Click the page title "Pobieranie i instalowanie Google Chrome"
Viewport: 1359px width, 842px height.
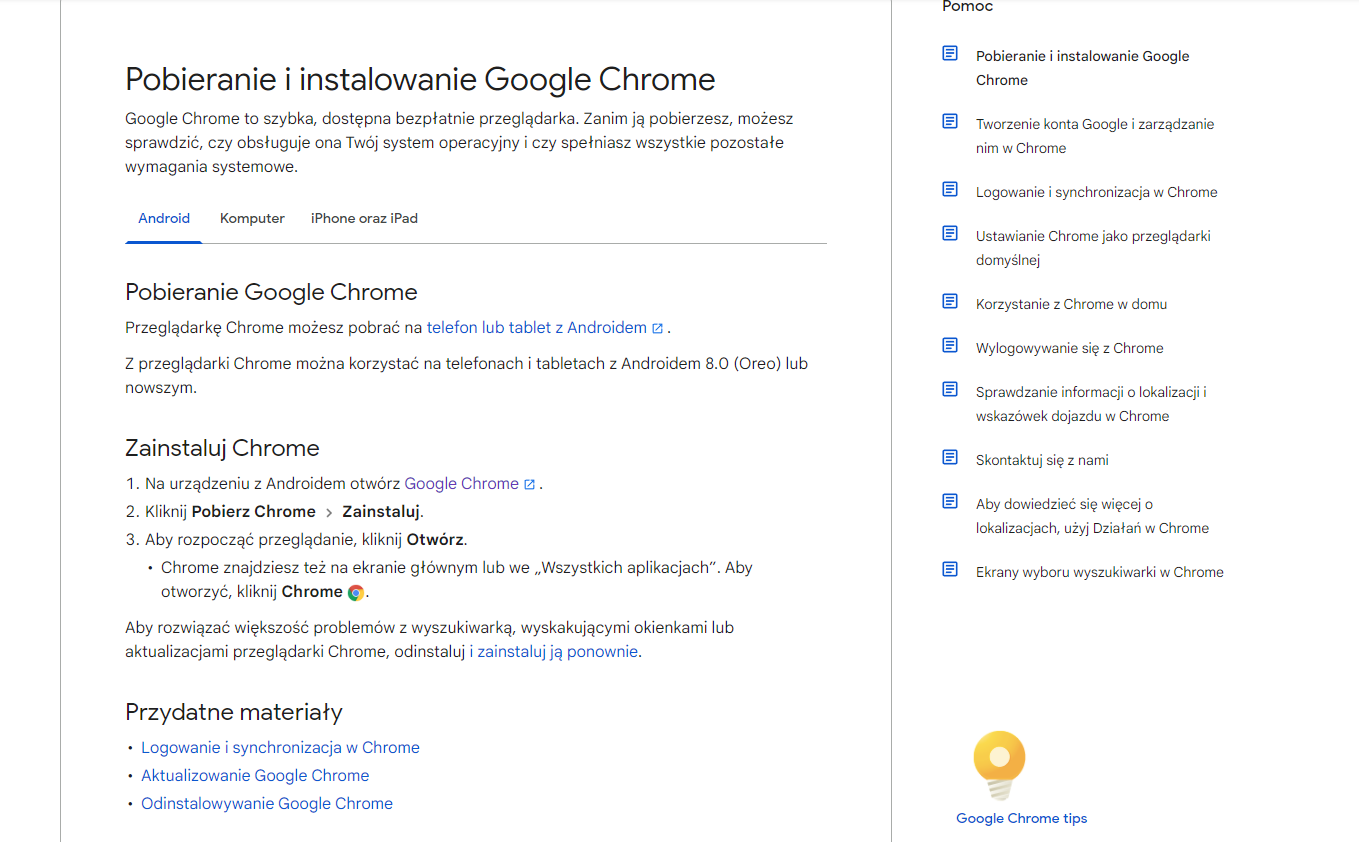pos(420,79)
